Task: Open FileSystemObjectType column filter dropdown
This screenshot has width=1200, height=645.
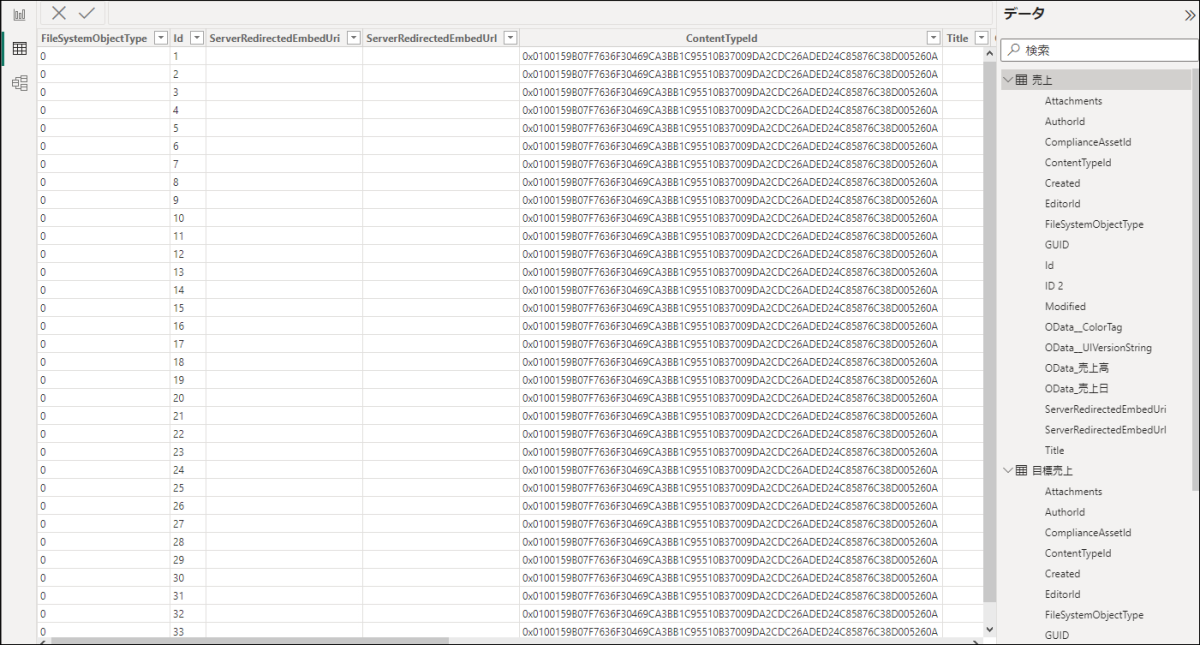Action: point(160,38)
